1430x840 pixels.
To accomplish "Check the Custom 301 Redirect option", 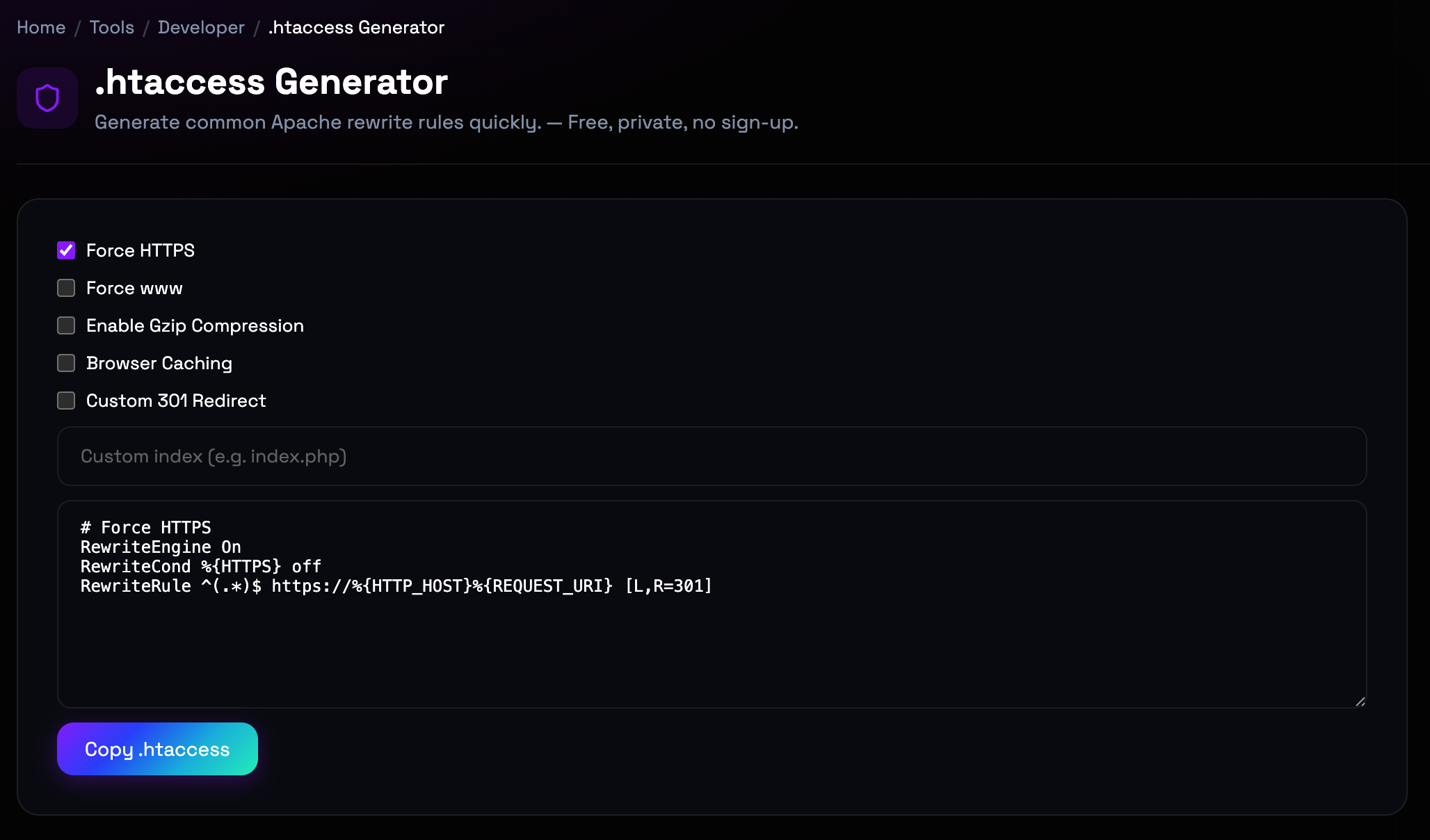I will [x=66, y=401].
